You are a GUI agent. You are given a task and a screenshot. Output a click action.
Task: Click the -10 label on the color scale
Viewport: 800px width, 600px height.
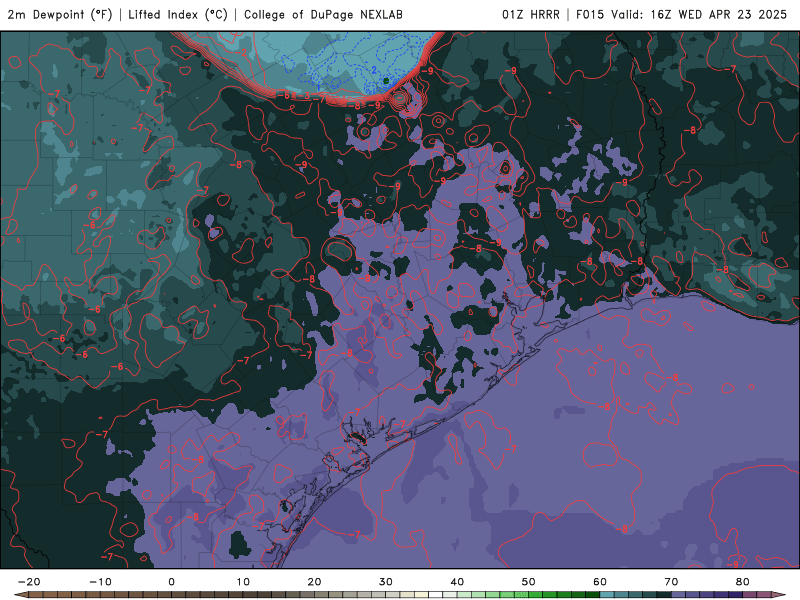(100, 582)
